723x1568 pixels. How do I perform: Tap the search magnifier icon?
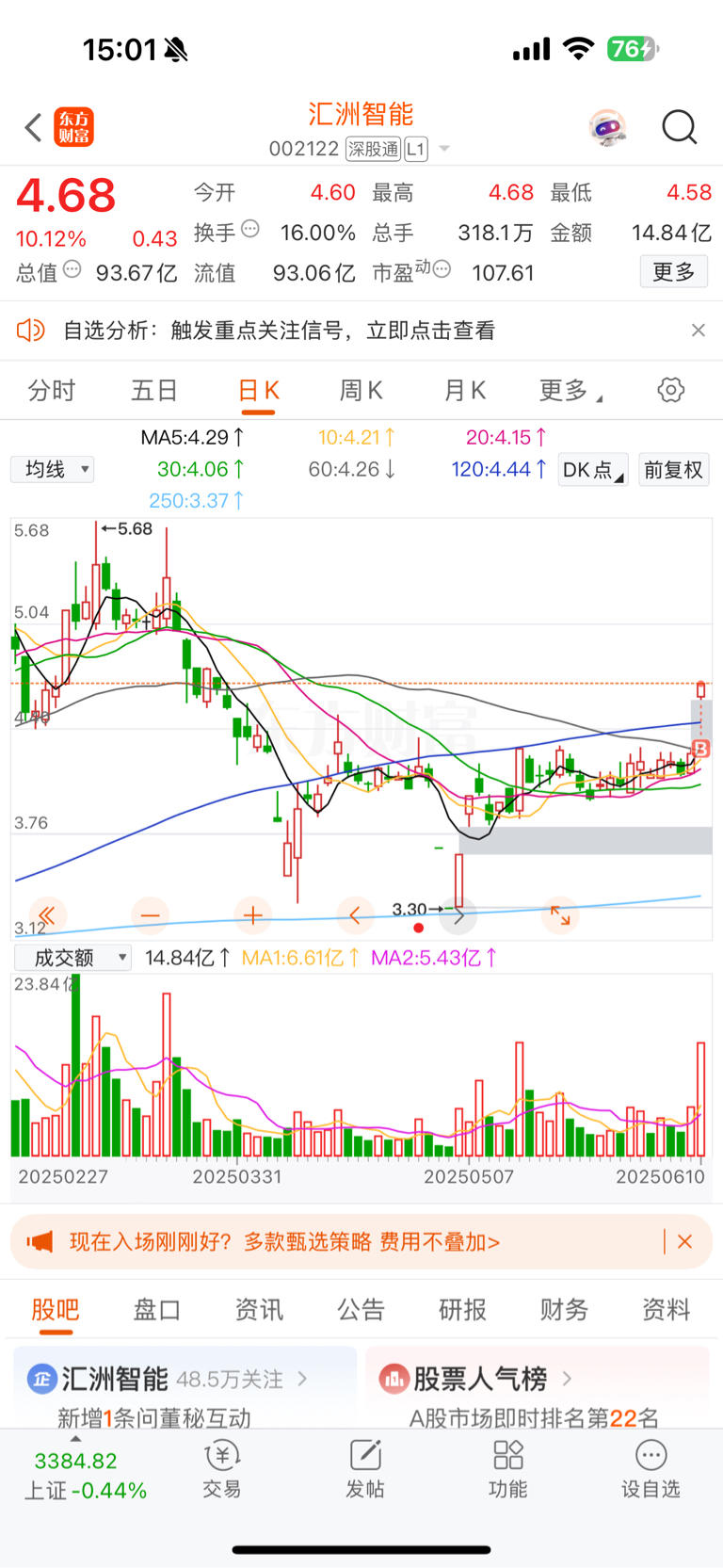[679, 127]
